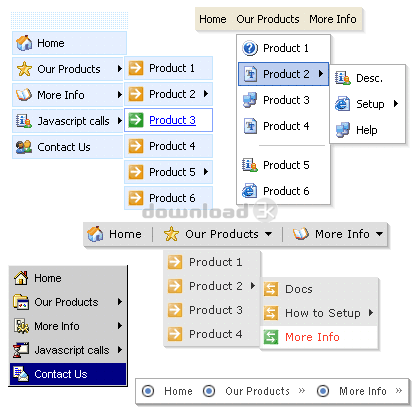Viewport: 420px width, 420px height.
Task: Click the green arrow icon next to Product 3
Action: point(136,120)
